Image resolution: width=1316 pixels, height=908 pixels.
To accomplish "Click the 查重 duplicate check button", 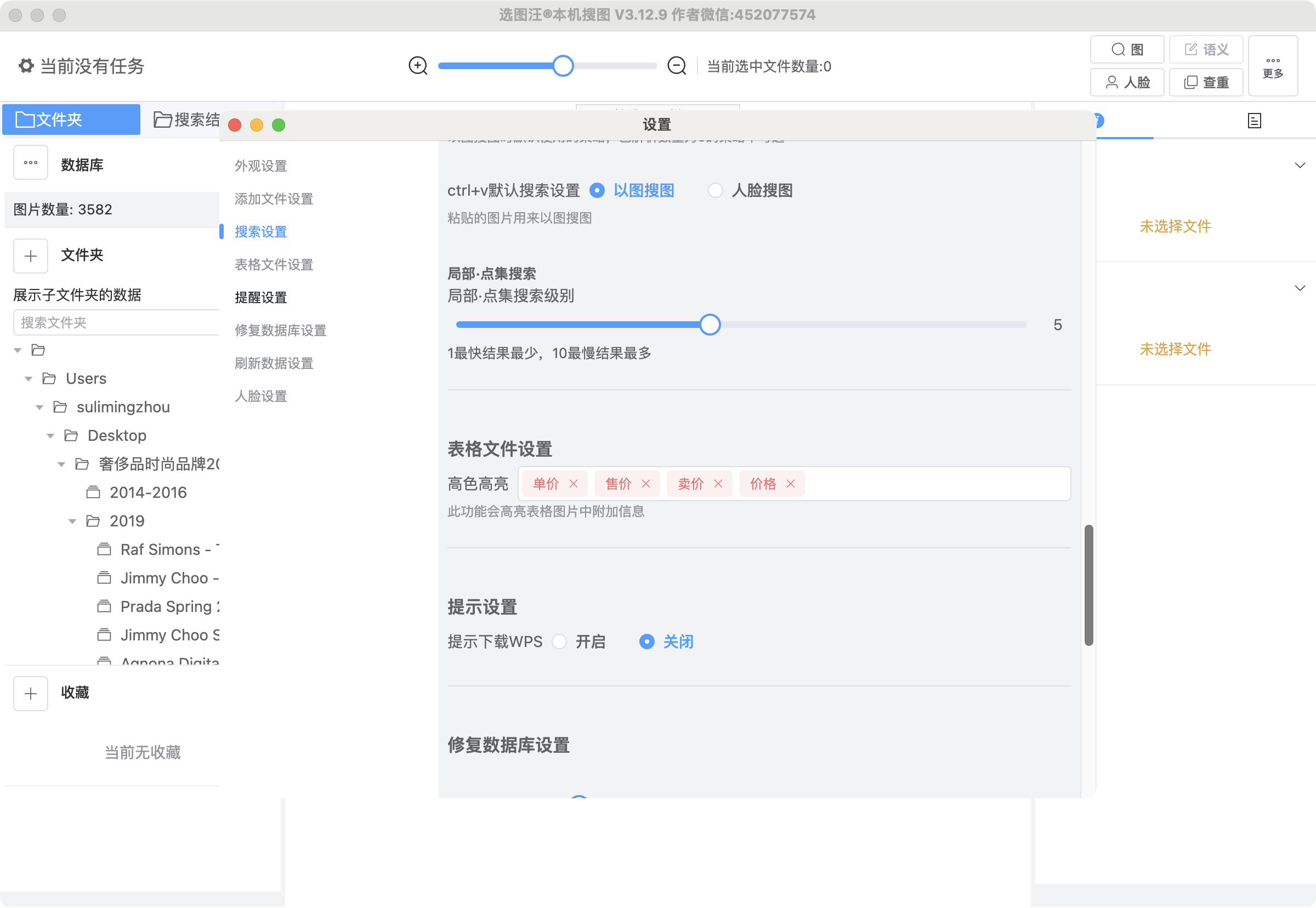I will coord(1206,82).
